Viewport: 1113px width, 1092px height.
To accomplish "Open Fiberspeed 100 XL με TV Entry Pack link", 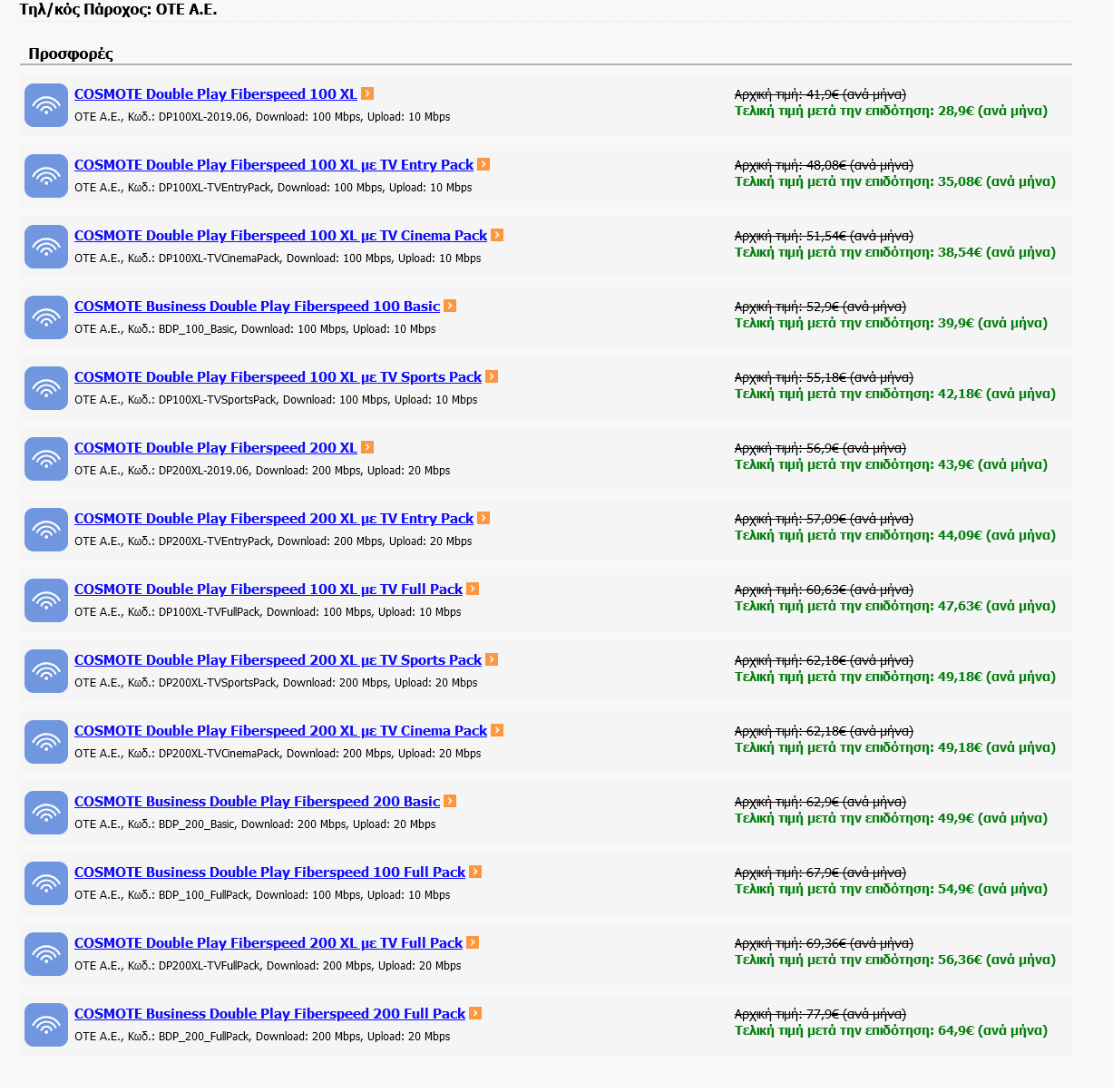I will click(x=274, y=165).
